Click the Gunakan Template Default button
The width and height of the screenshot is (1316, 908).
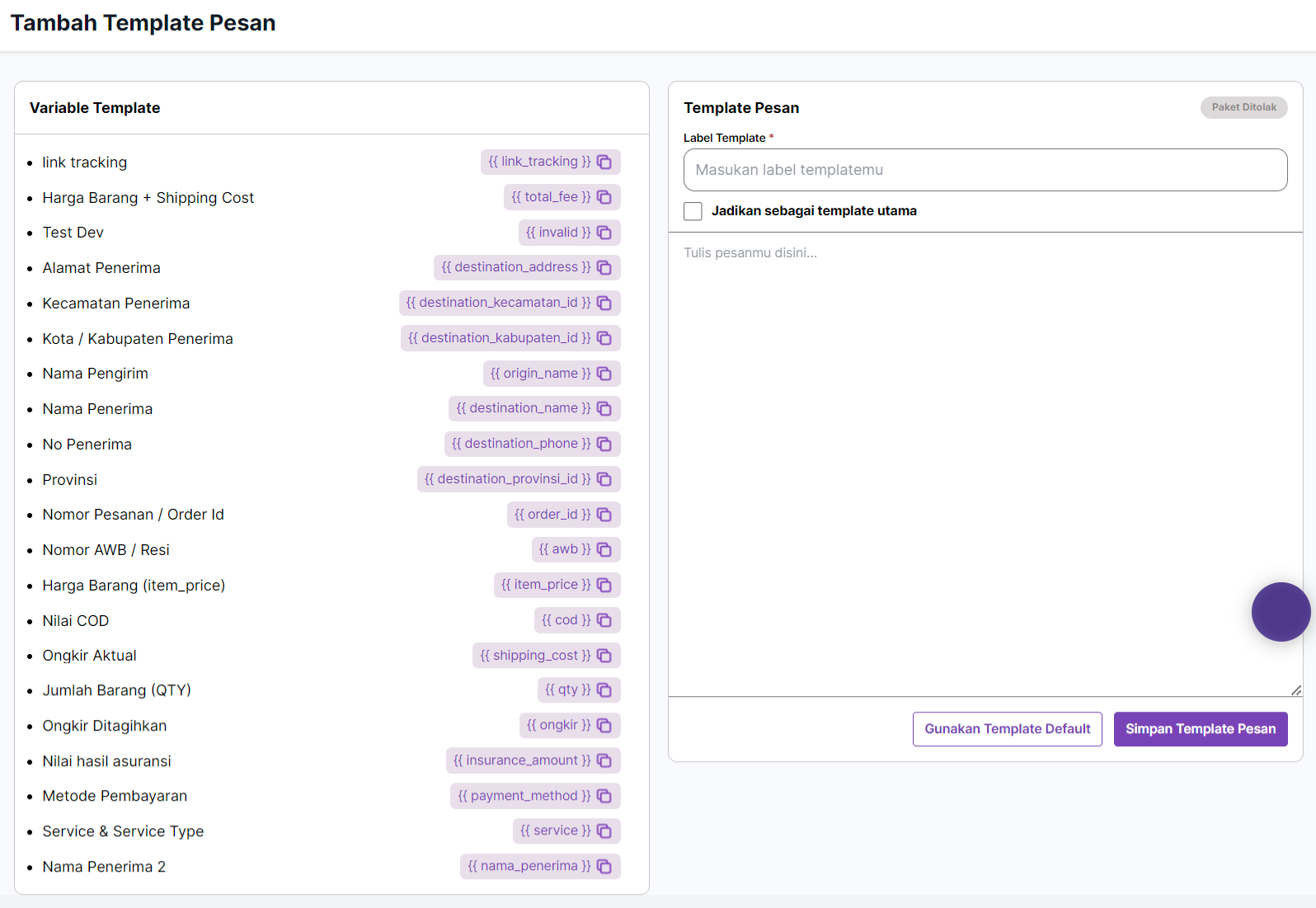1007,729
